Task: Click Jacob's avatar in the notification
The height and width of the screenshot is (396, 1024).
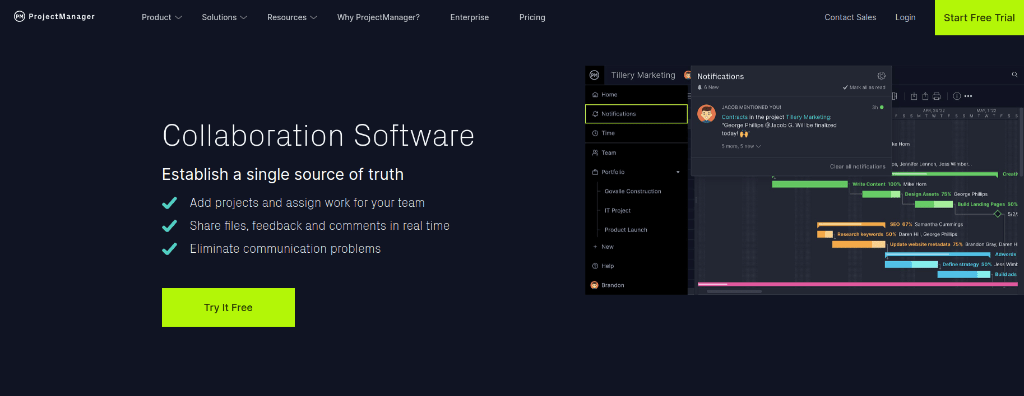Action: [706, 114]
